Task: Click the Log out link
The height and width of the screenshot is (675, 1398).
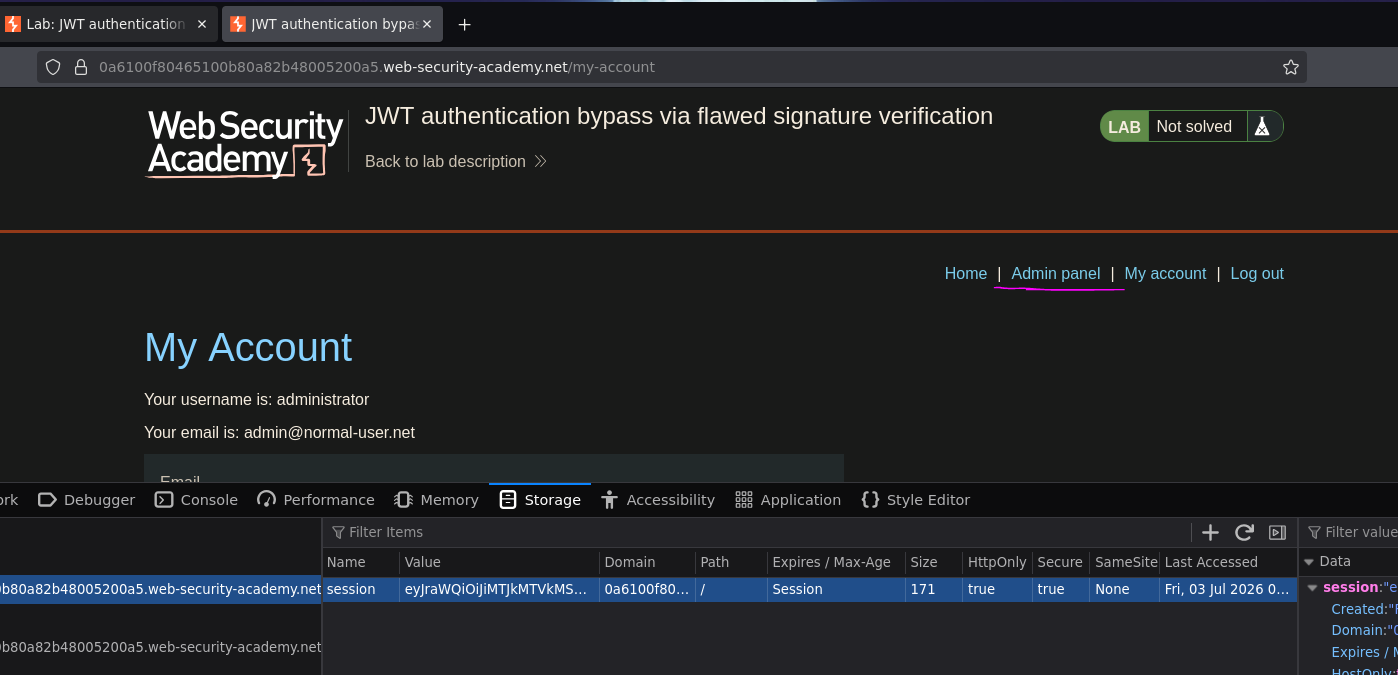Action: tap(1257, 273)
